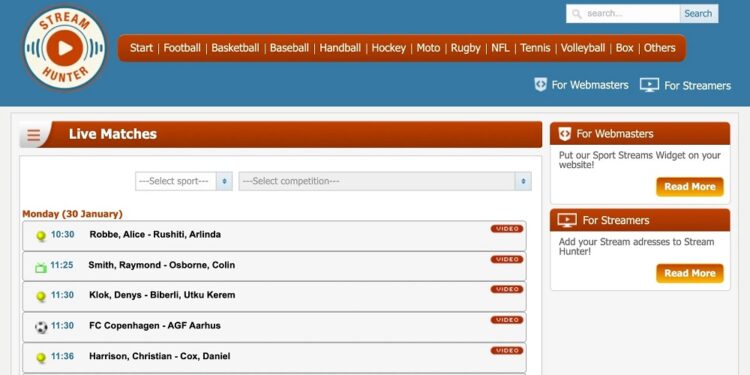Click the monitor icon next to For Streamers in header
Viewport: 750px width, 375px height.
(649, 85)
